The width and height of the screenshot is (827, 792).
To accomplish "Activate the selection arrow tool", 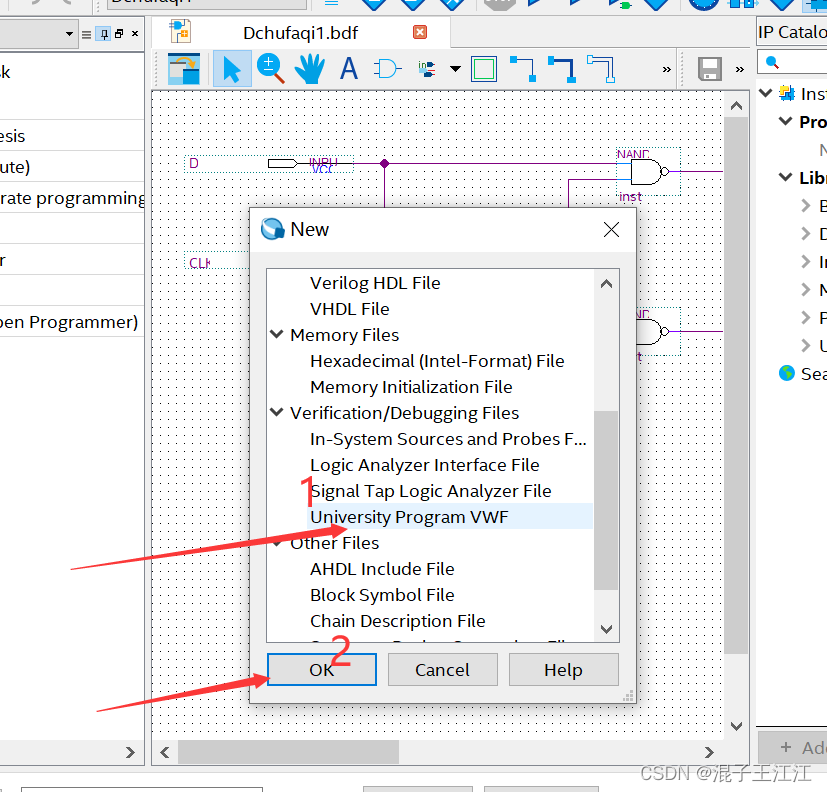I will click(232, 69).
